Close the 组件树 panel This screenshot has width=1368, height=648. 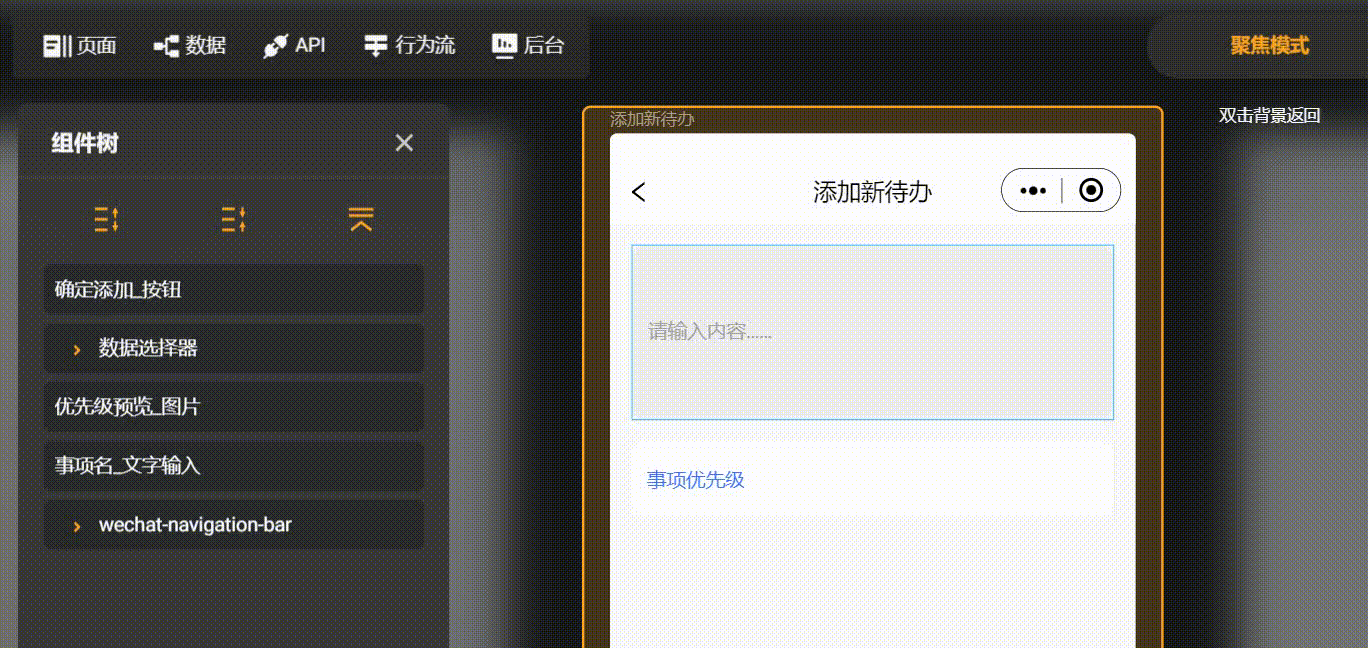[404, 143]
